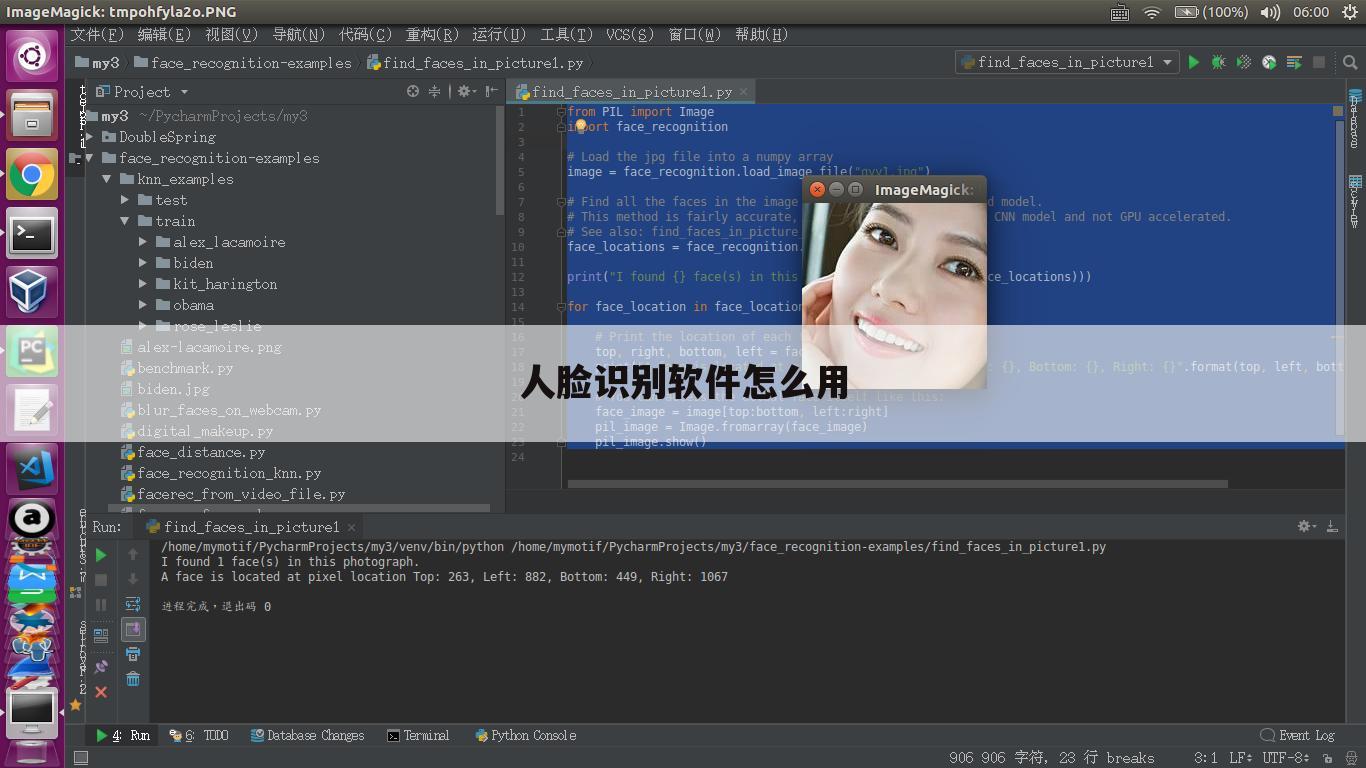Image resolution: width=1366 pixels, height=768 pixels.
Task: Open the volume indicator in the system tray
Action: (x=1270, y=12)
